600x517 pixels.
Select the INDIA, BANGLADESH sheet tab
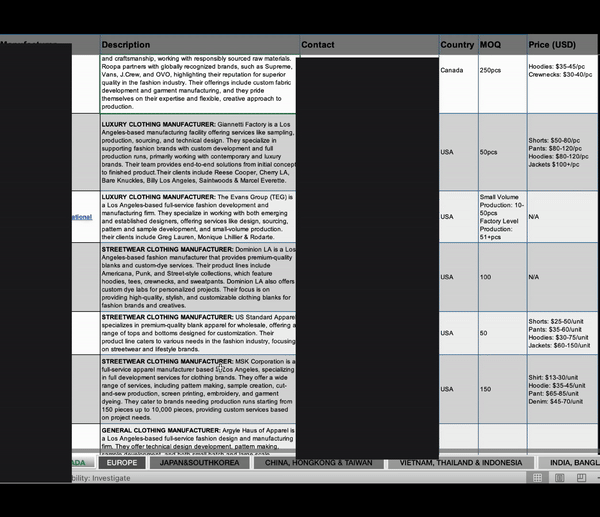[574, 463]
